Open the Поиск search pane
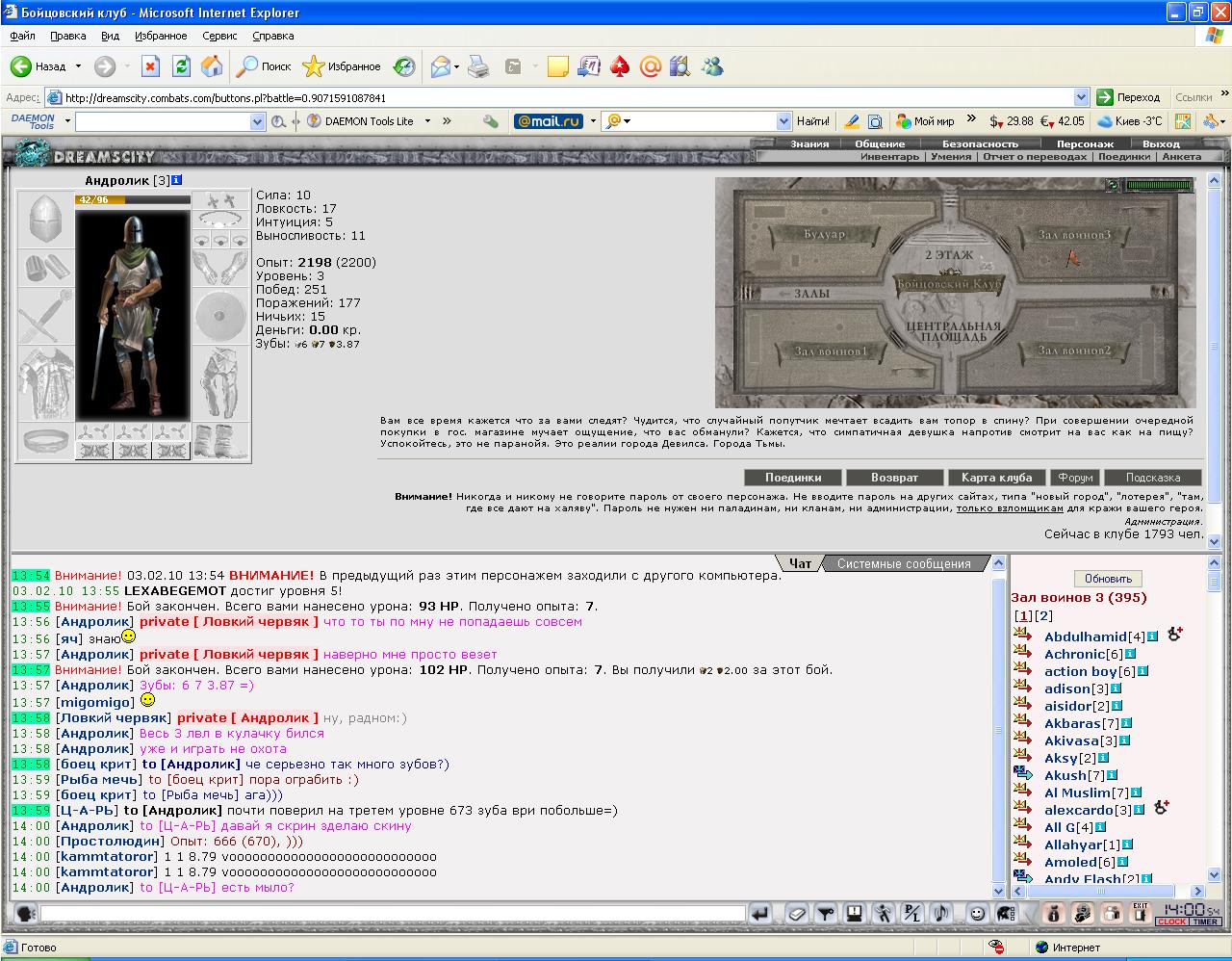The height and width of the screenshot is (961, 1232). 265,66
